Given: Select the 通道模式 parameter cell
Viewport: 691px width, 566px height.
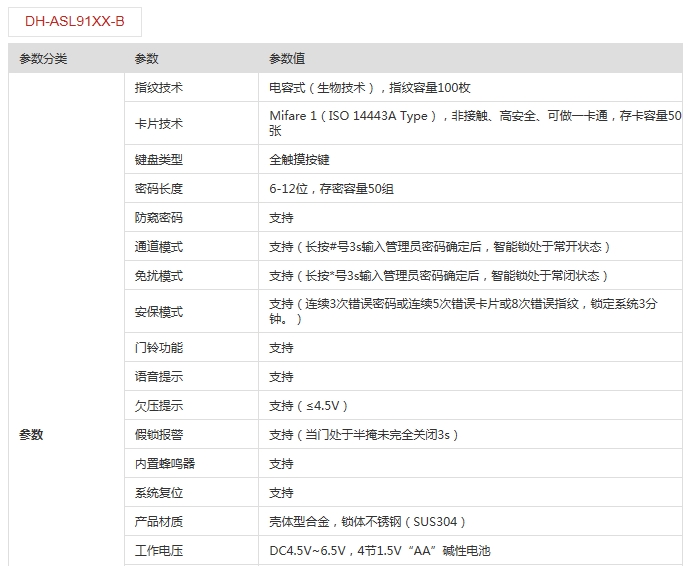Looking at the screenshot, I should click(x=192, y=246).
